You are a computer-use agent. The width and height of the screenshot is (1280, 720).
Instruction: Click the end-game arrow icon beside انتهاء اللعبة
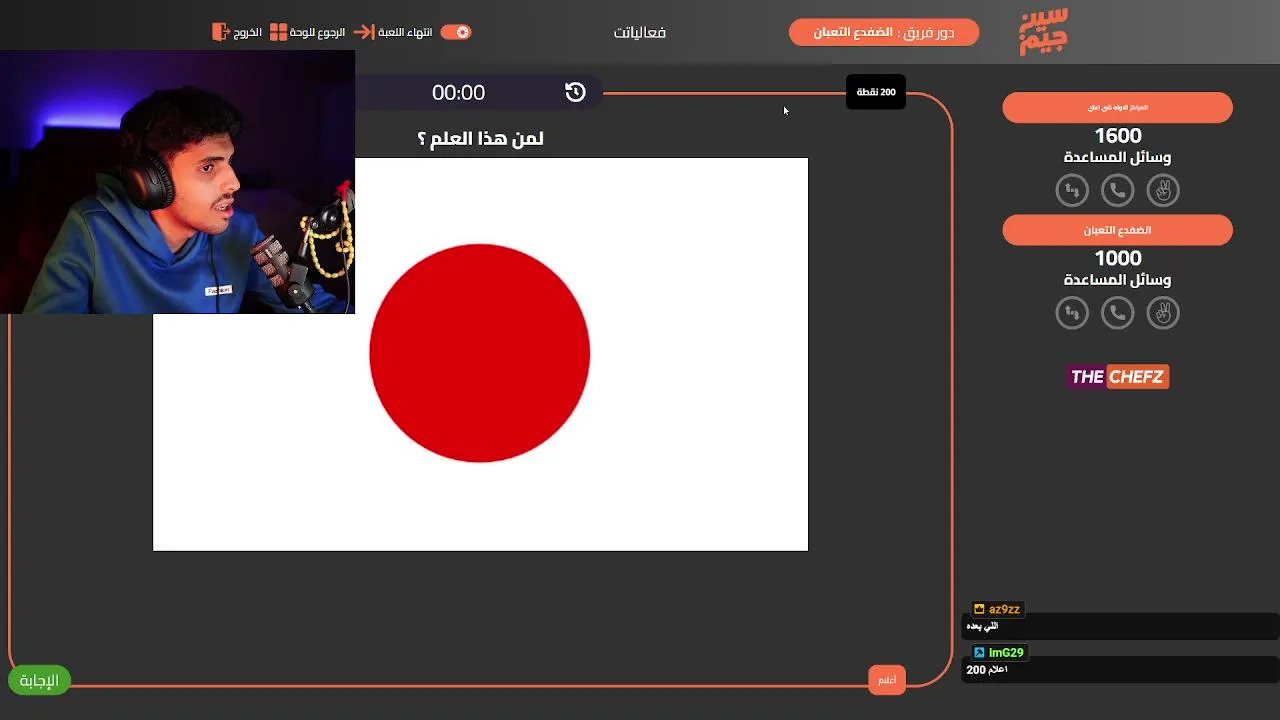364,32
